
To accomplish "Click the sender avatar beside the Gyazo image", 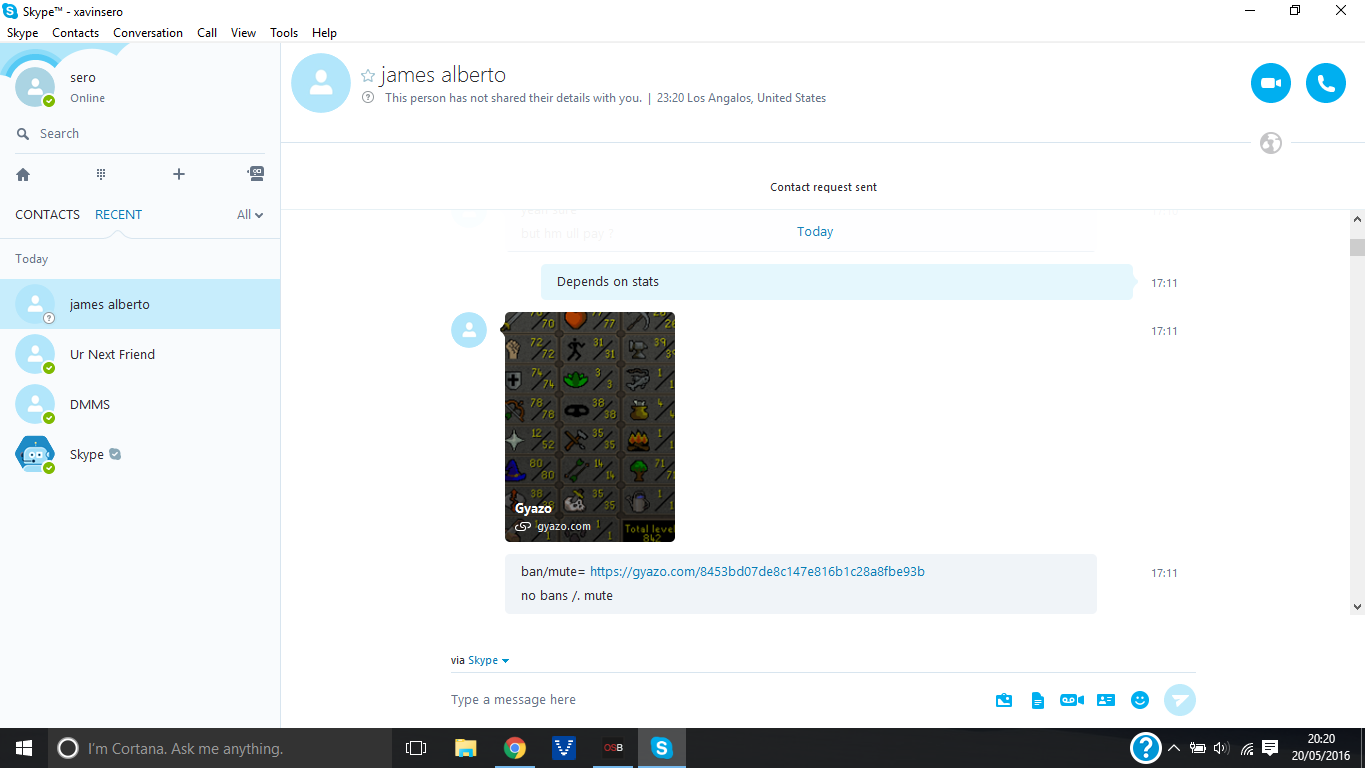I will (469, 330).
